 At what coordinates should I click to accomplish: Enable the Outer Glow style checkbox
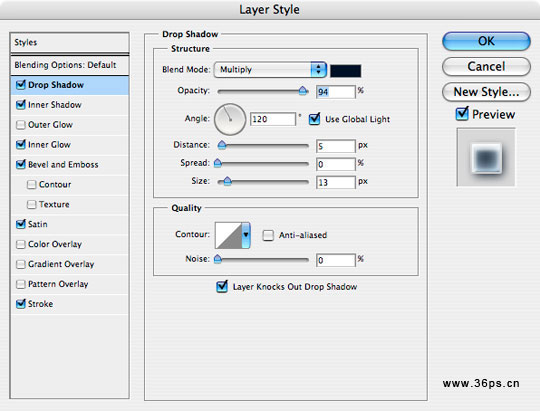point(21,124)
